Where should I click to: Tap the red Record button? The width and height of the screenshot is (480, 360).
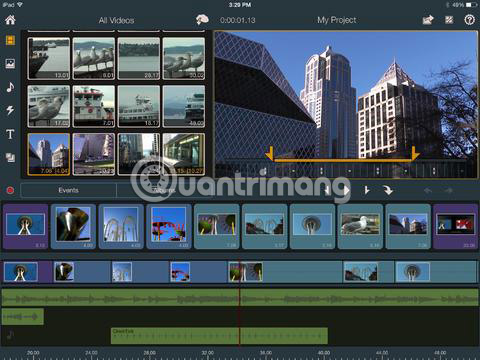click(10, 190)
